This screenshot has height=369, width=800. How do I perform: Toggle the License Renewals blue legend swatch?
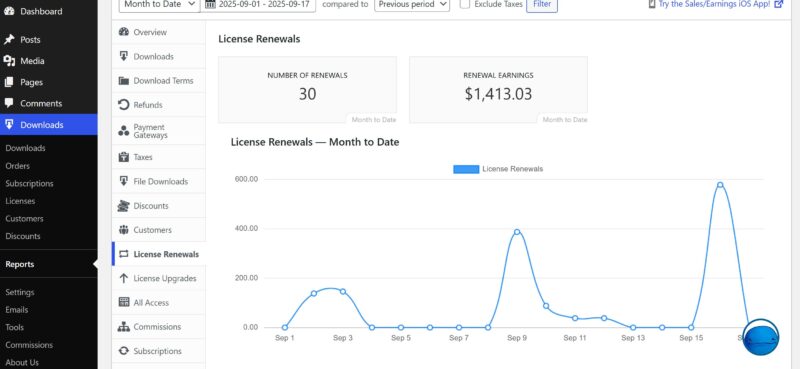(466, 169)
